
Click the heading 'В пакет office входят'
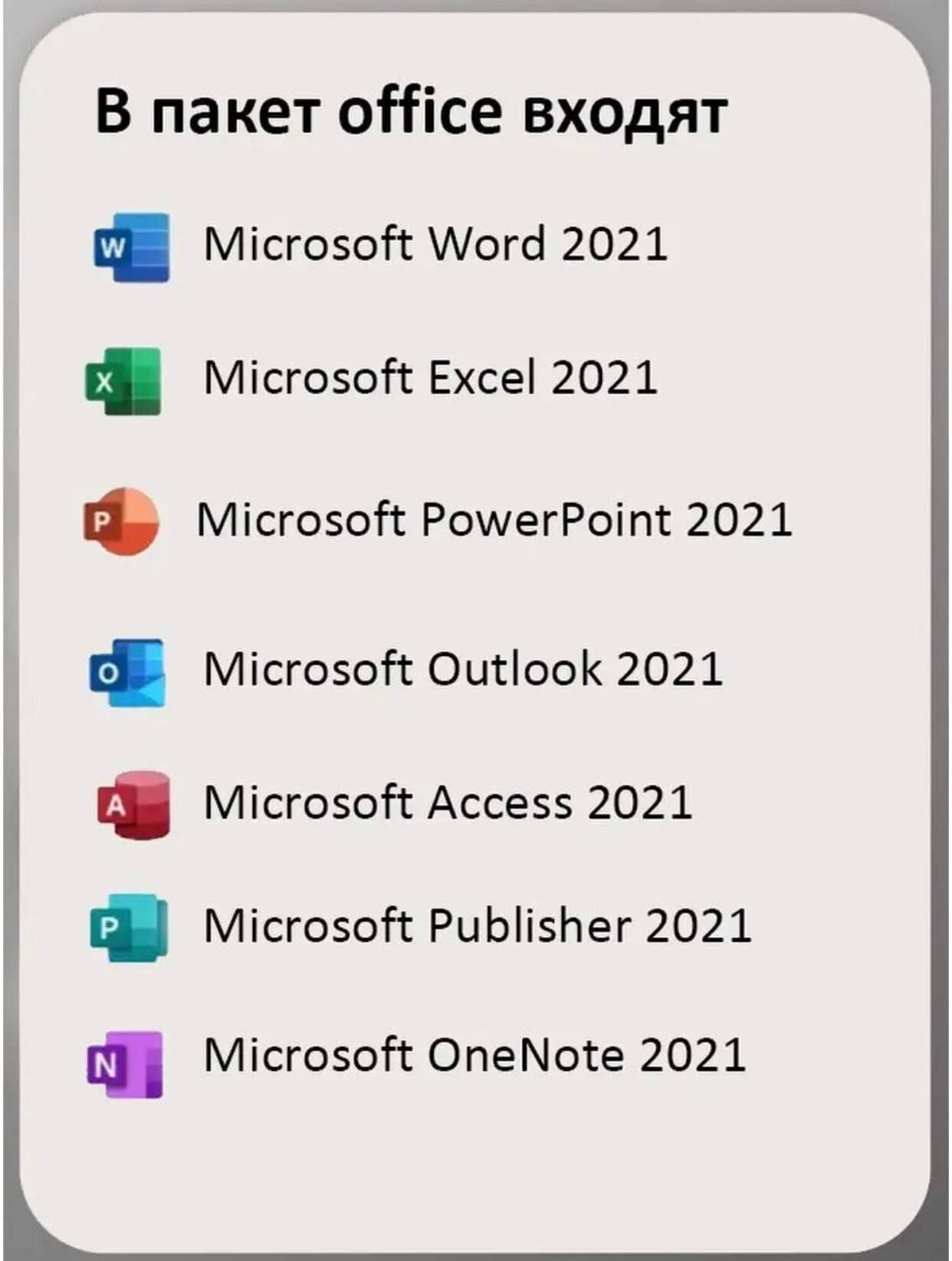tap(411, 113)
